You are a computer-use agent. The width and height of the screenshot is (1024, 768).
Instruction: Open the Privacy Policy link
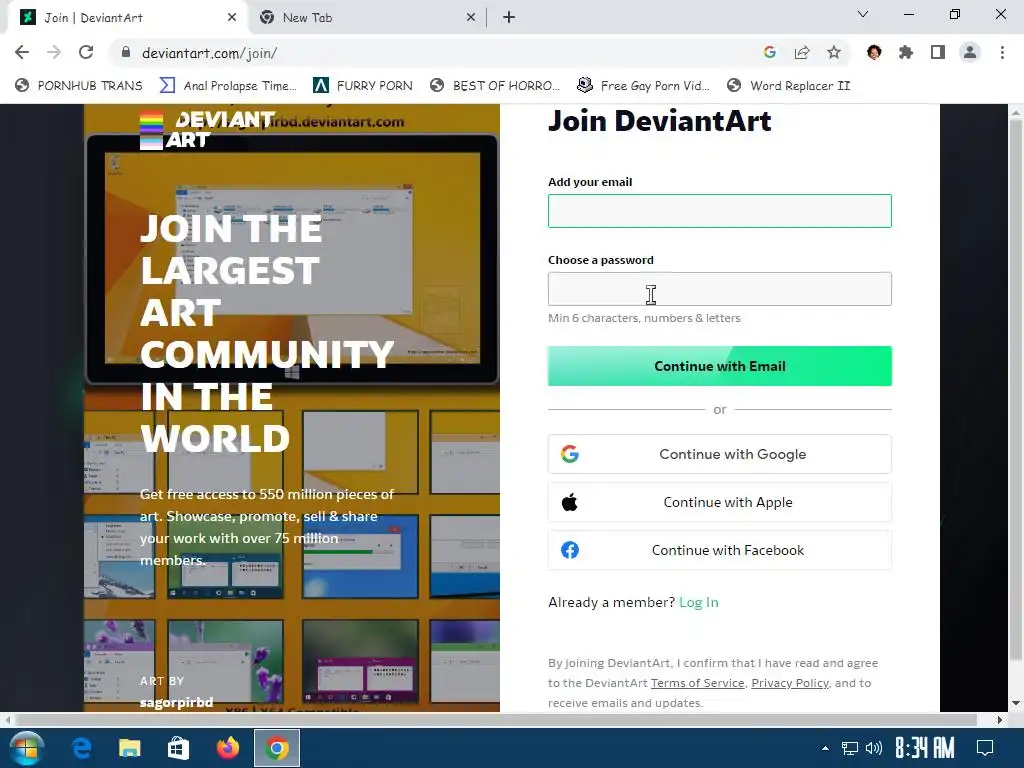click(x=790, y=683)
